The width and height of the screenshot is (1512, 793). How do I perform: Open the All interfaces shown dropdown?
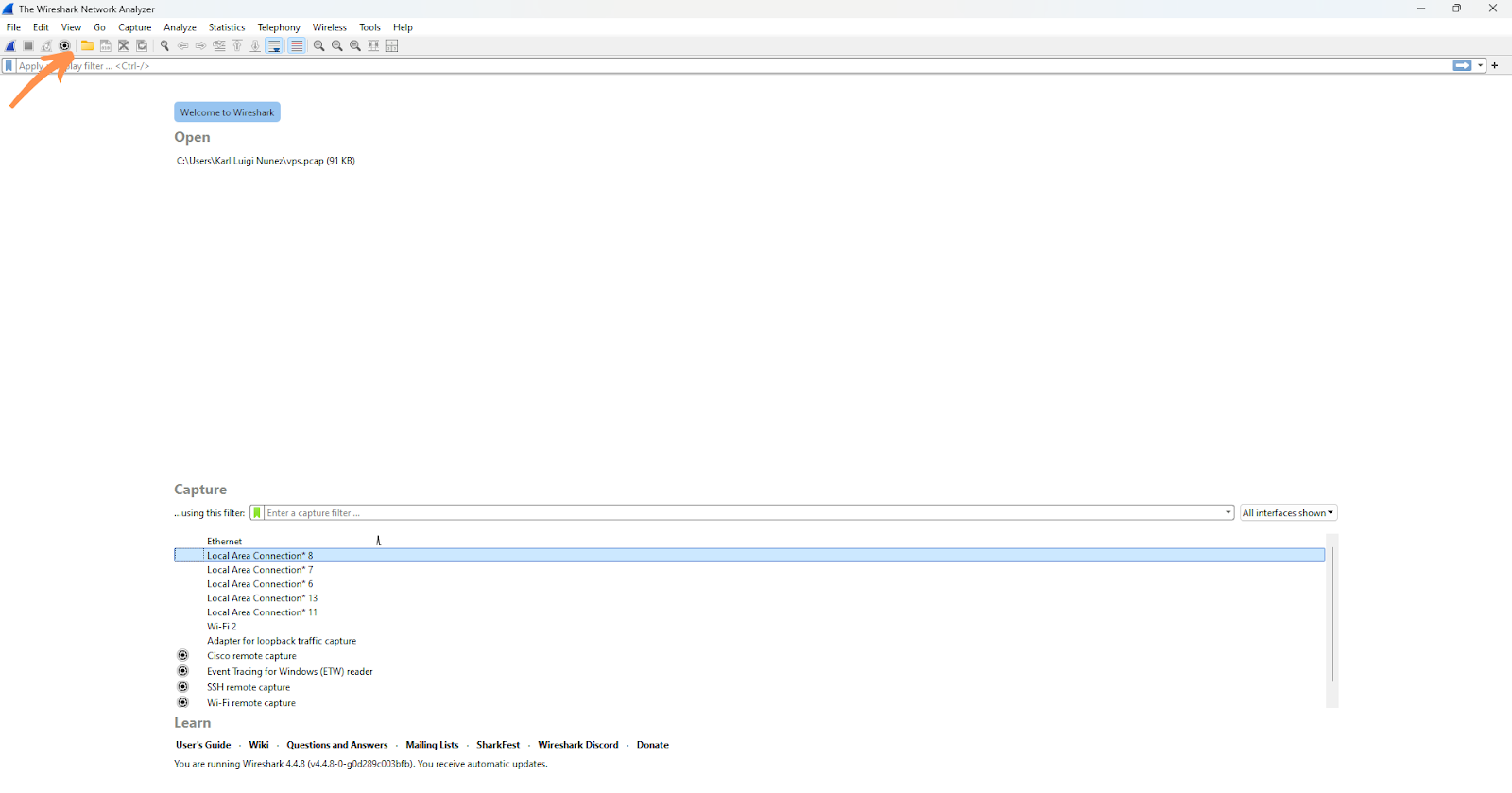(x=1288, y=513)
